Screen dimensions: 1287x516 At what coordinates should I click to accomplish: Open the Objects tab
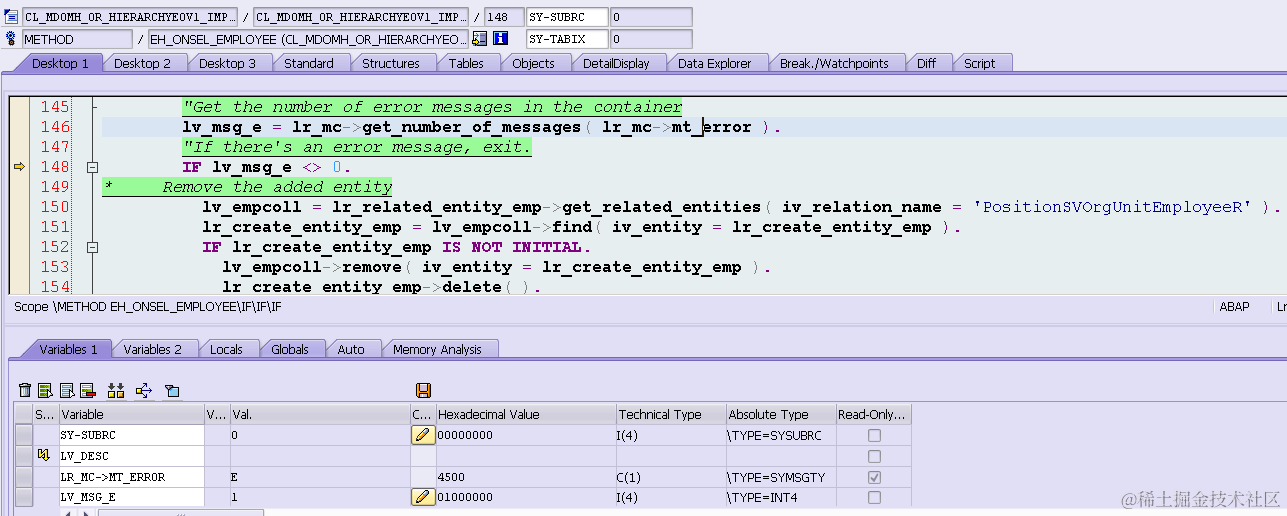coord(533,63)
